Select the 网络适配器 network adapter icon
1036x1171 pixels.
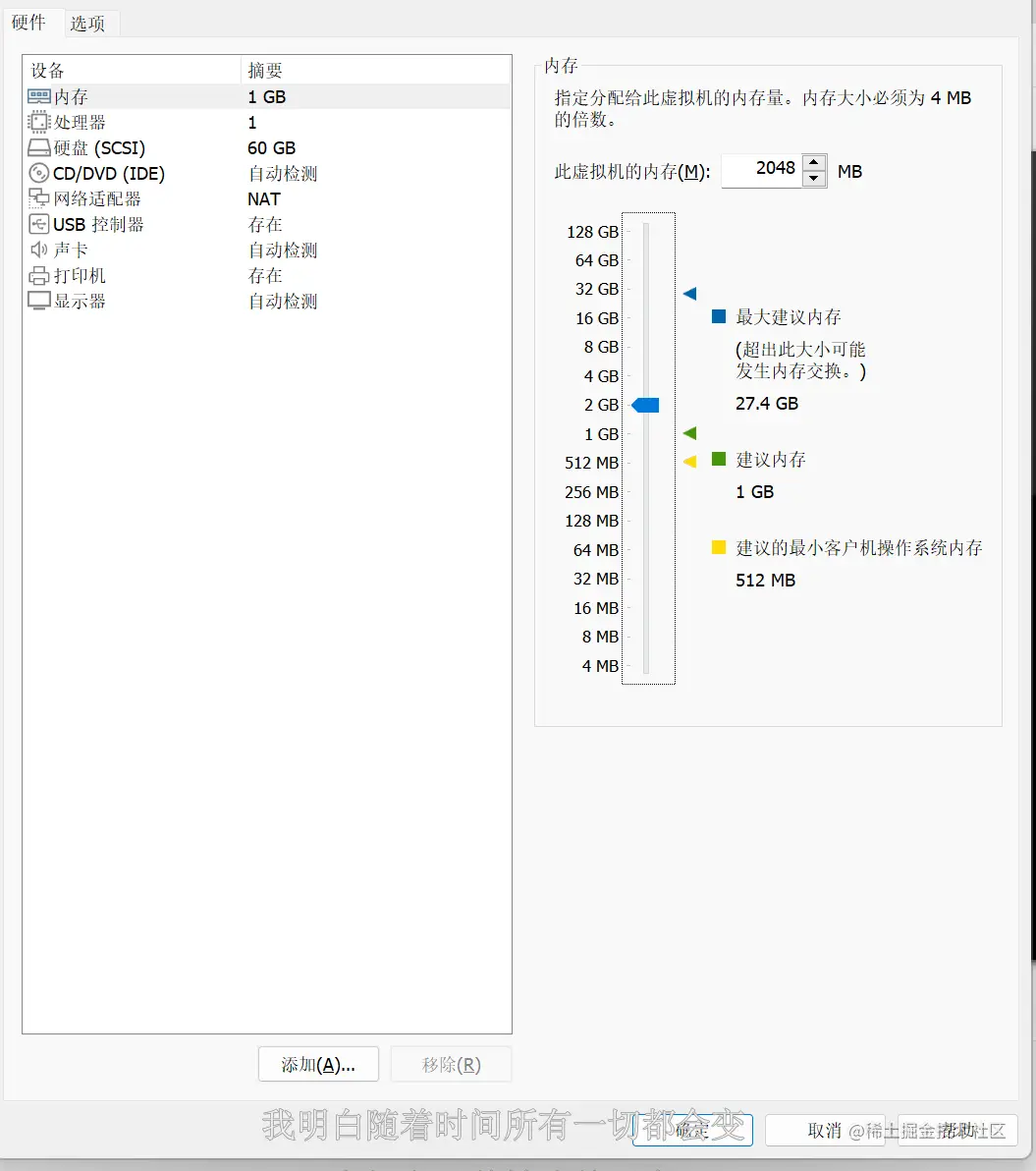pos(39,197)
